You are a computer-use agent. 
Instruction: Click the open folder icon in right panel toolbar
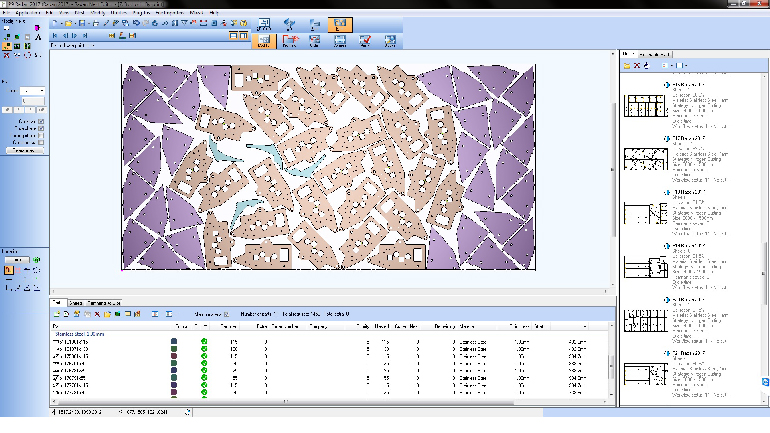coord(626,66)
